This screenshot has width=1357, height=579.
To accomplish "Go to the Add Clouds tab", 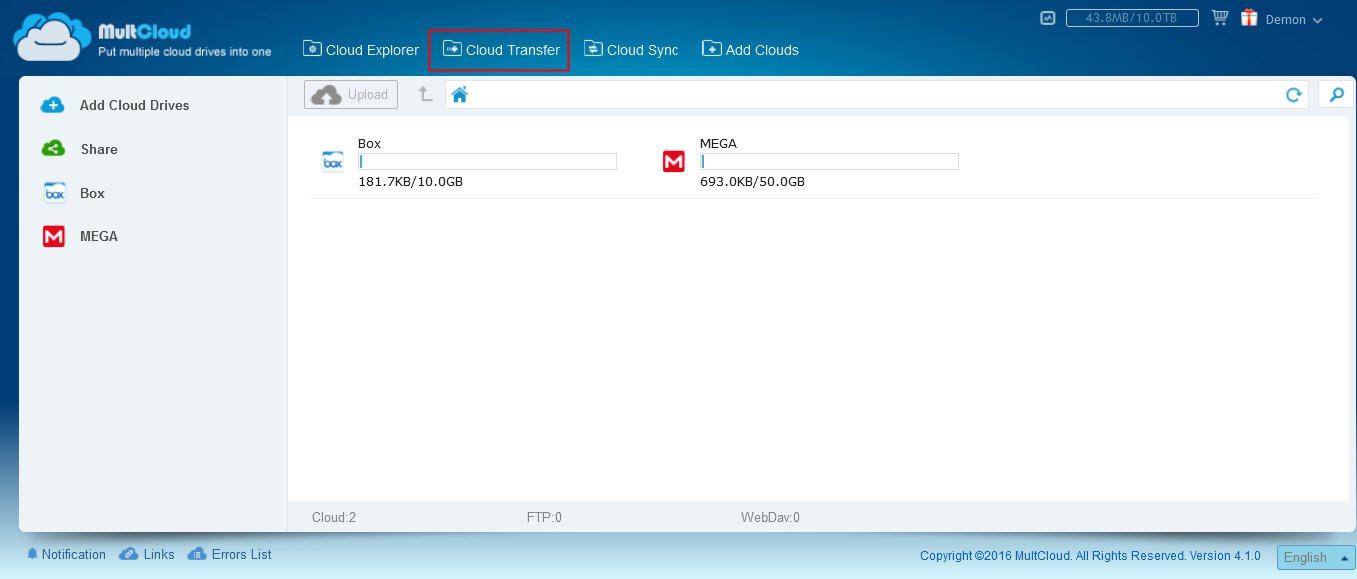I will point(750,50).
